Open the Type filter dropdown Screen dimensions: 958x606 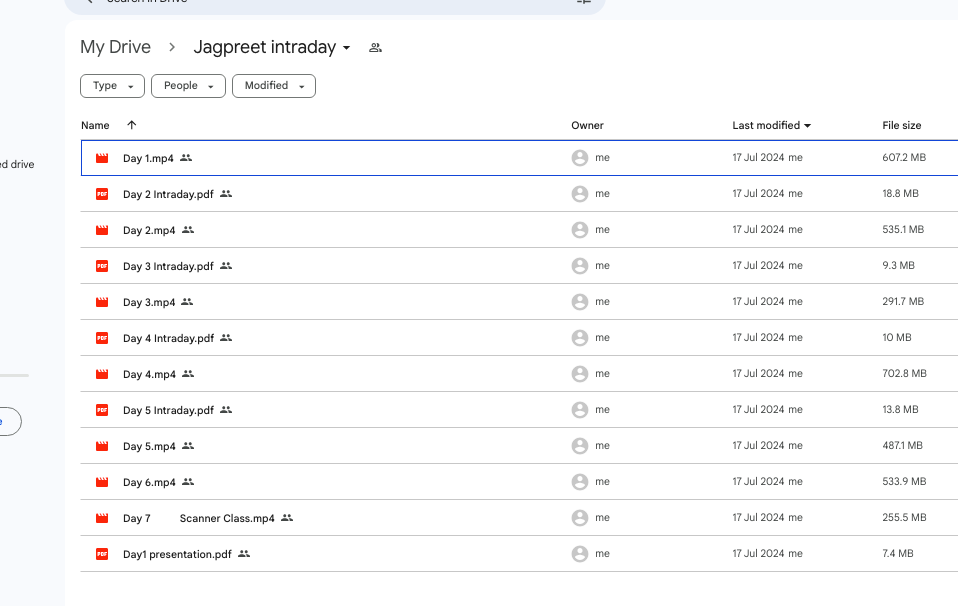pos(112,86)
